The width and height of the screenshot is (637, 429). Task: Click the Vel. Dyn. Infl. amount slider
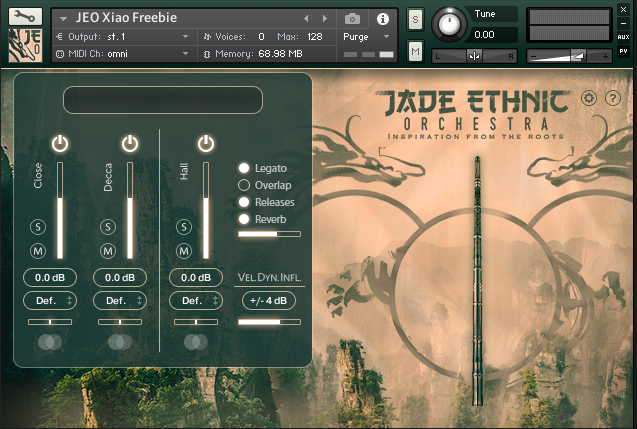click(x=269, y=322)
